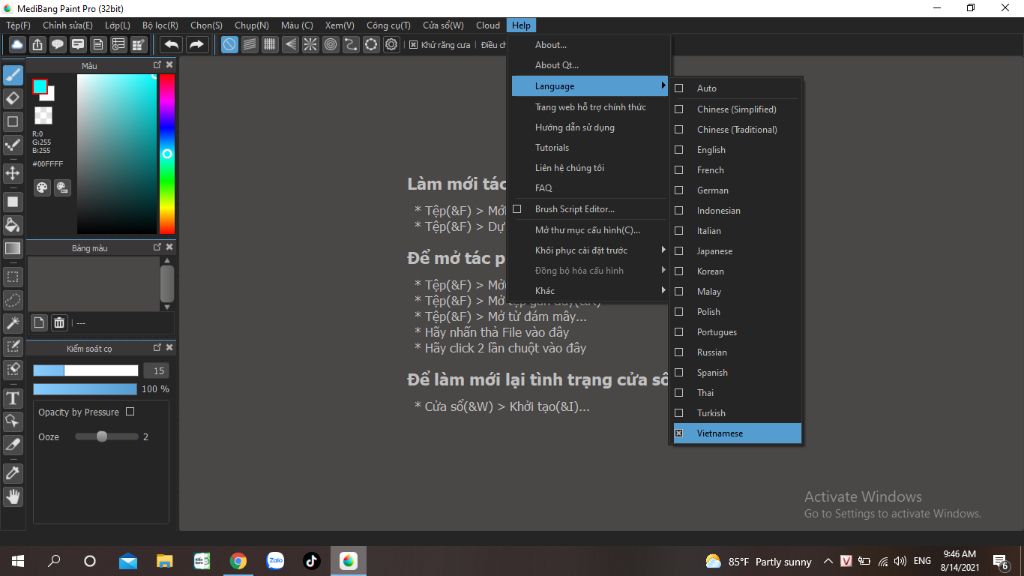Enable radial snap guide
1024x576 pixels.
point(310,44)
